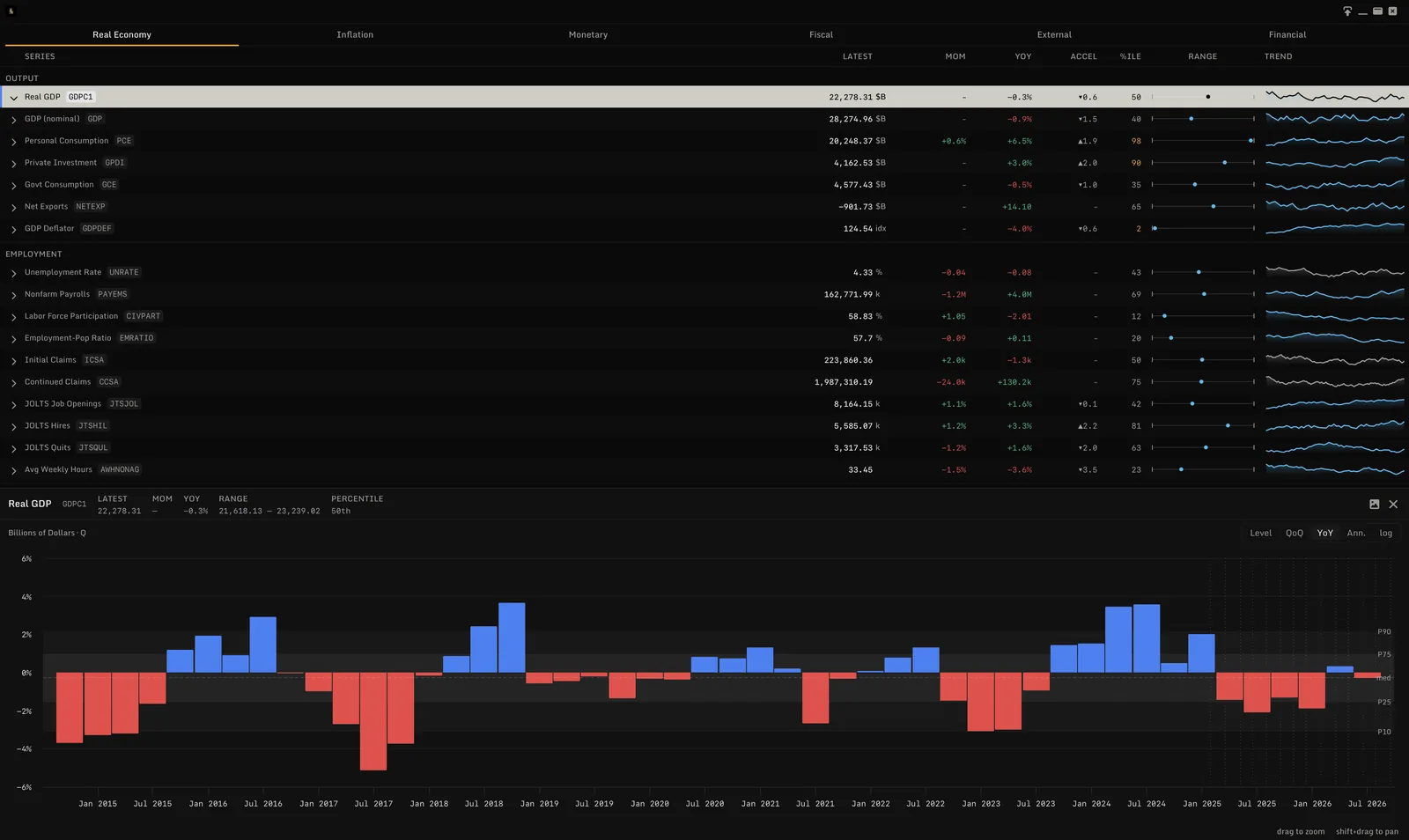Open the Inflation tab

pyautogui.click(x=355, y=34)
